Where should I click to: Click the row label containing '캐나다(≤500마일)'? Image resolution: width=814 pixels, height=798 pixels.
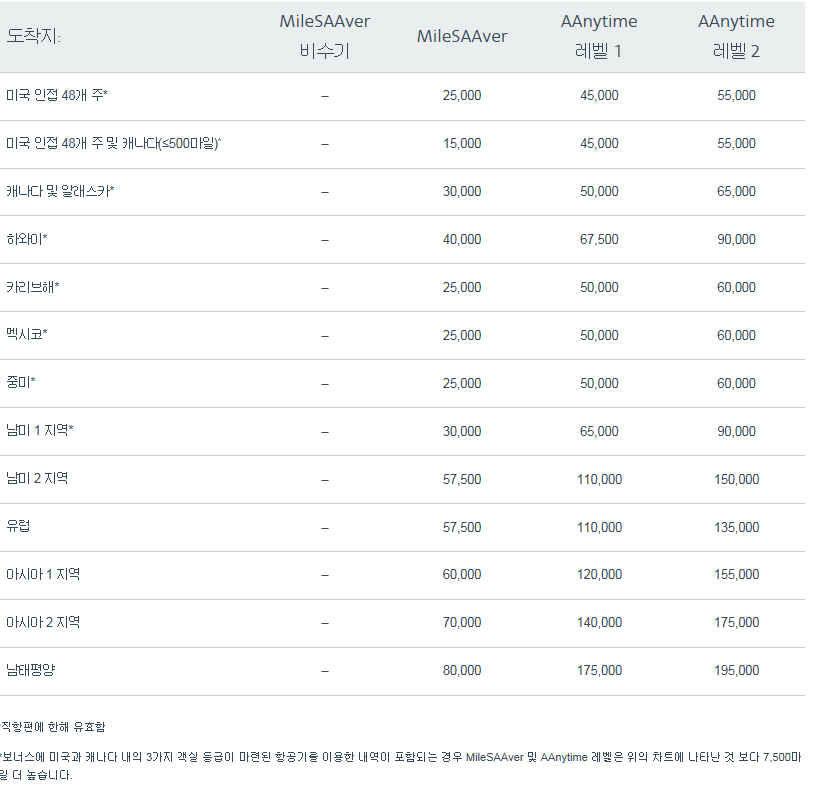tap(114, 143)
